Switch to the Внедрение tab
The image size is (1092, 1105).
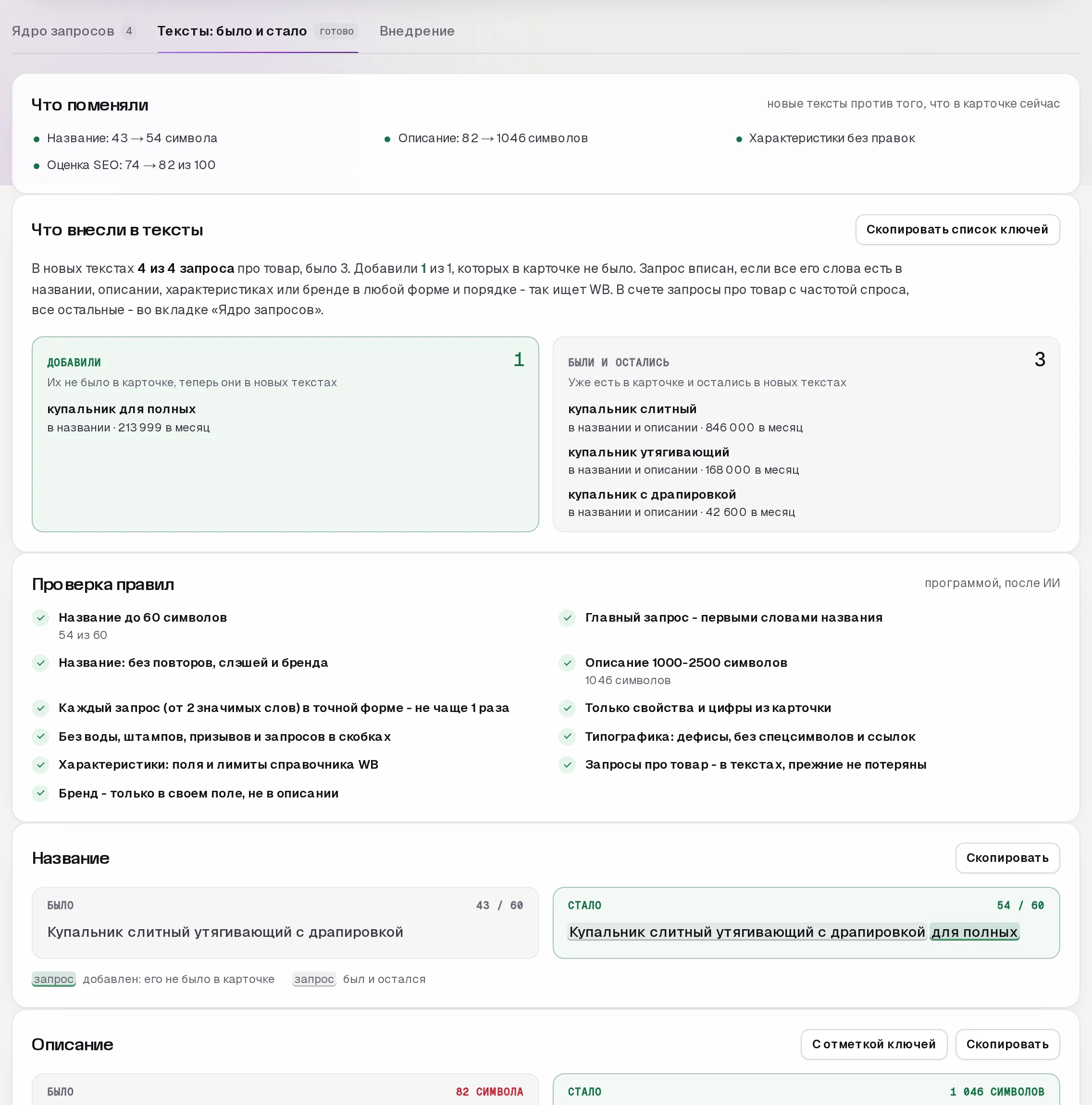417,31
